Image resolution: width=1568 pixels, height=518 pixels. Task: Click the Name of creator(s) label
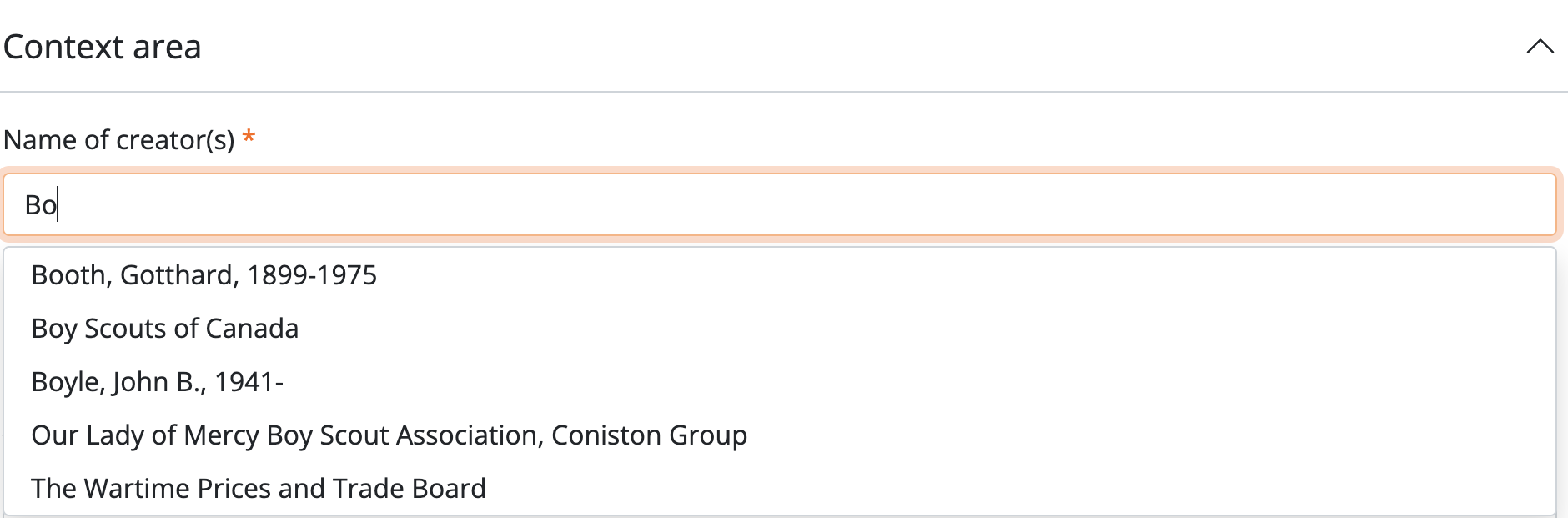[x=119, y=140]
